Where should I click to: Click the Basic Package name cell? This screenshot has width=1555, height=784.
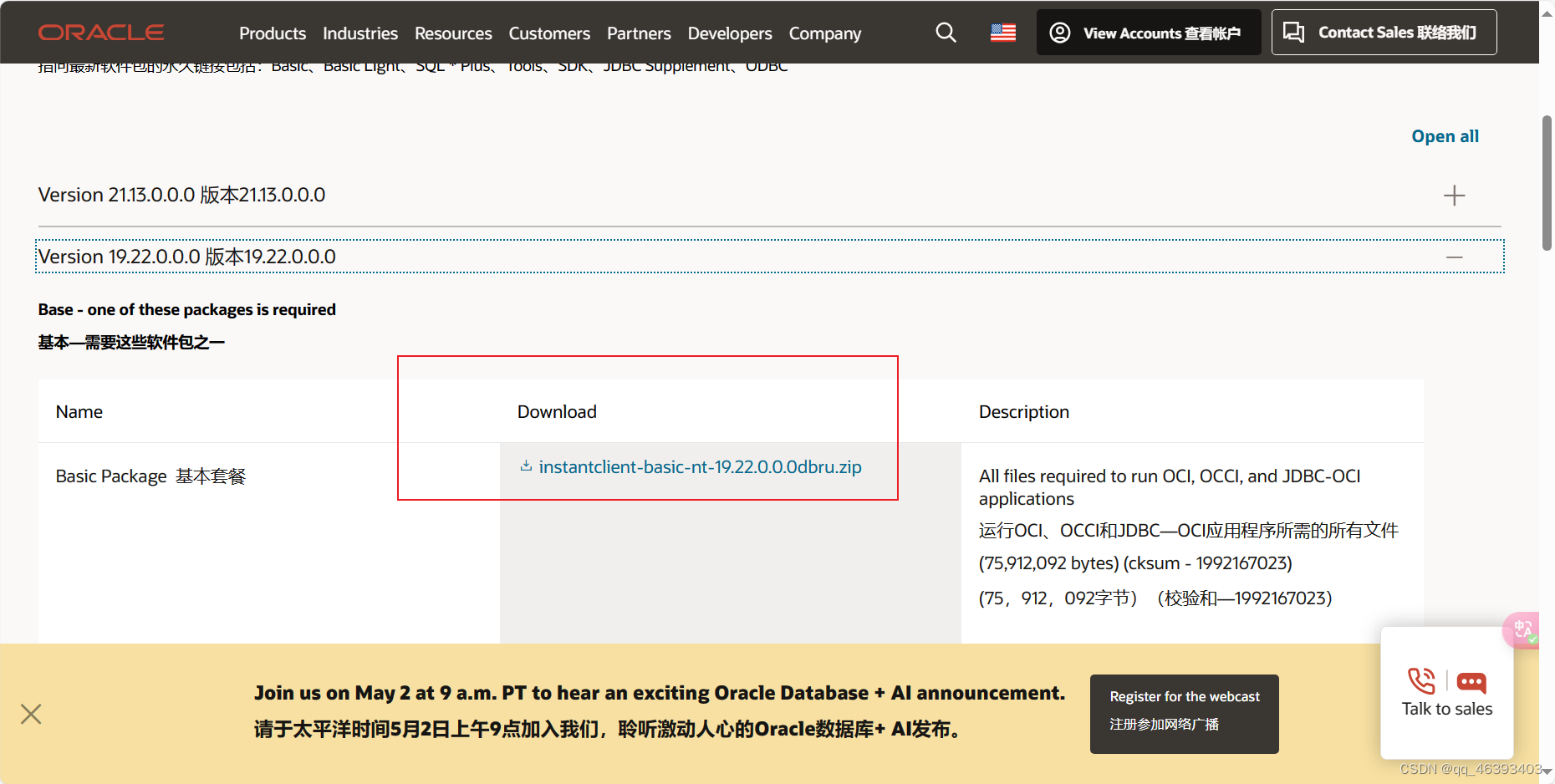[x=150, y=476]
